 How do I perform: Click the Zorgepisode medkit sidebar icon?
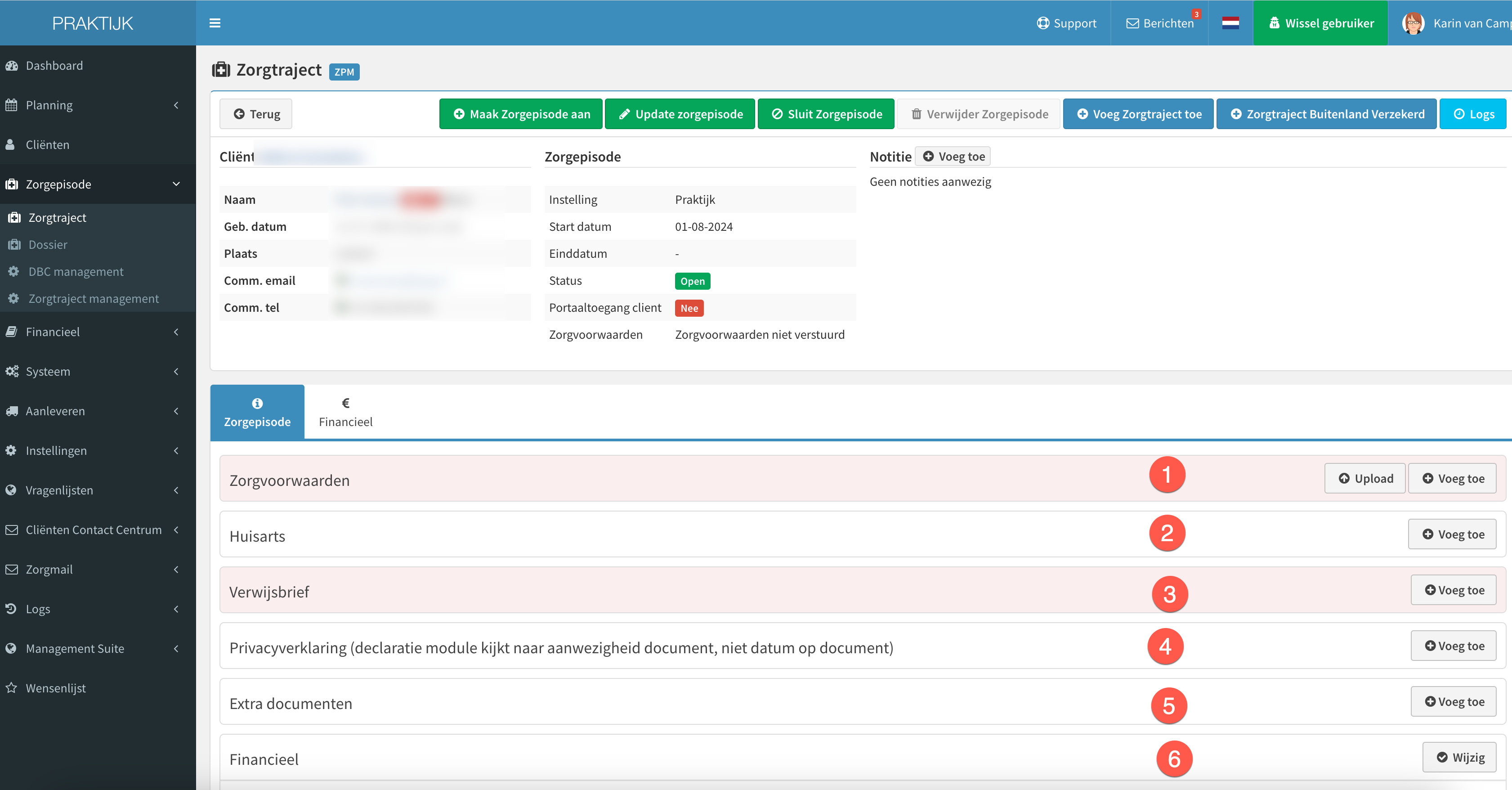coord(11,184)
